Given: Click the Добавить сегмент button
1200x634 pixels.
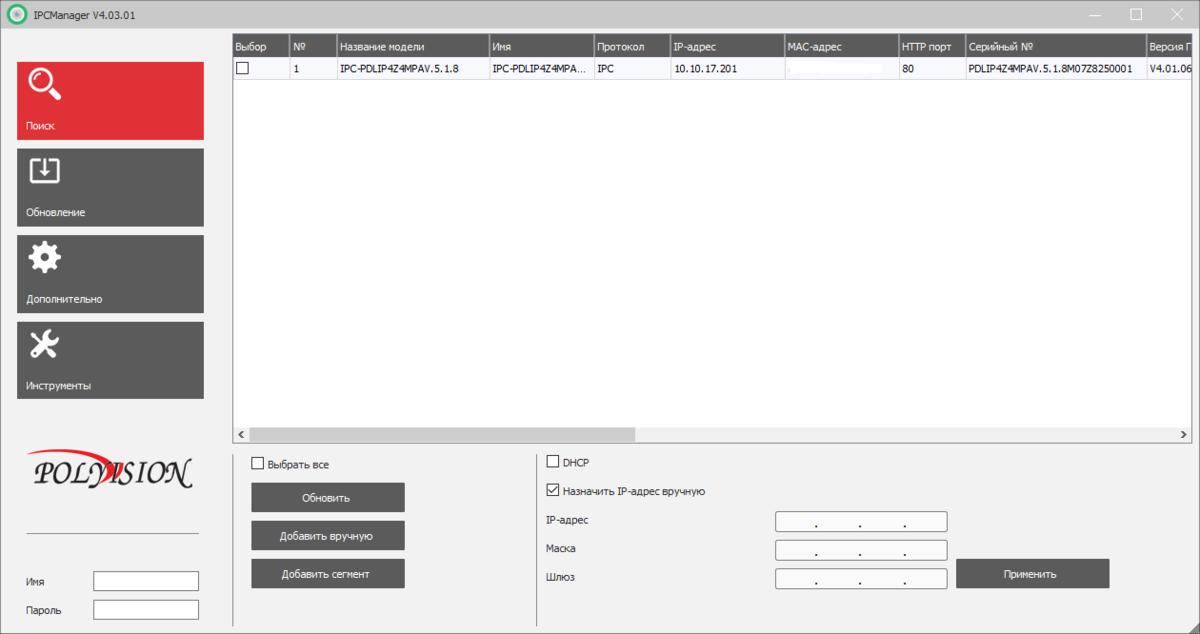Looking at the screenshot, I should click(x=327, y=574).
